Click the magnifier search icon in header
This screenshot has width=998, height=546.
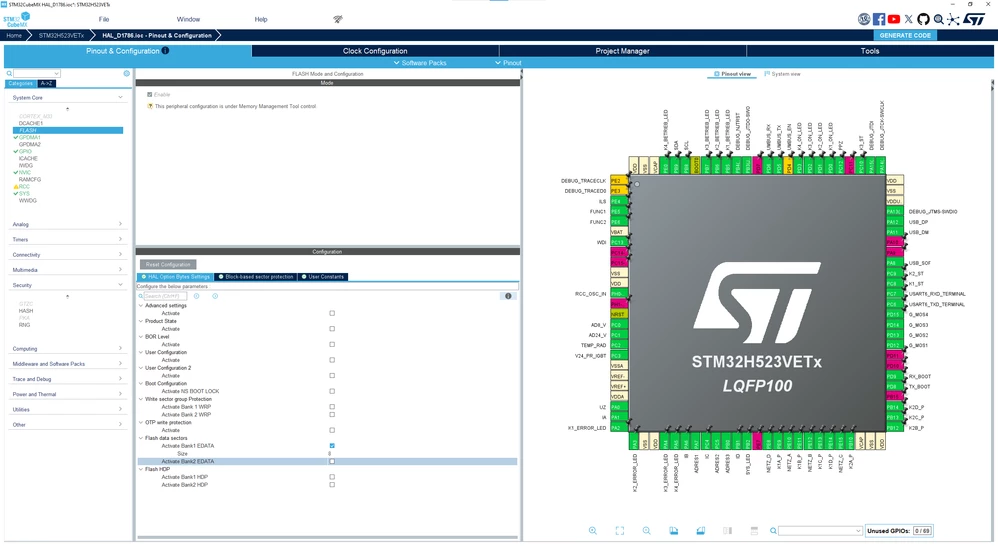[x=938, y=19]
